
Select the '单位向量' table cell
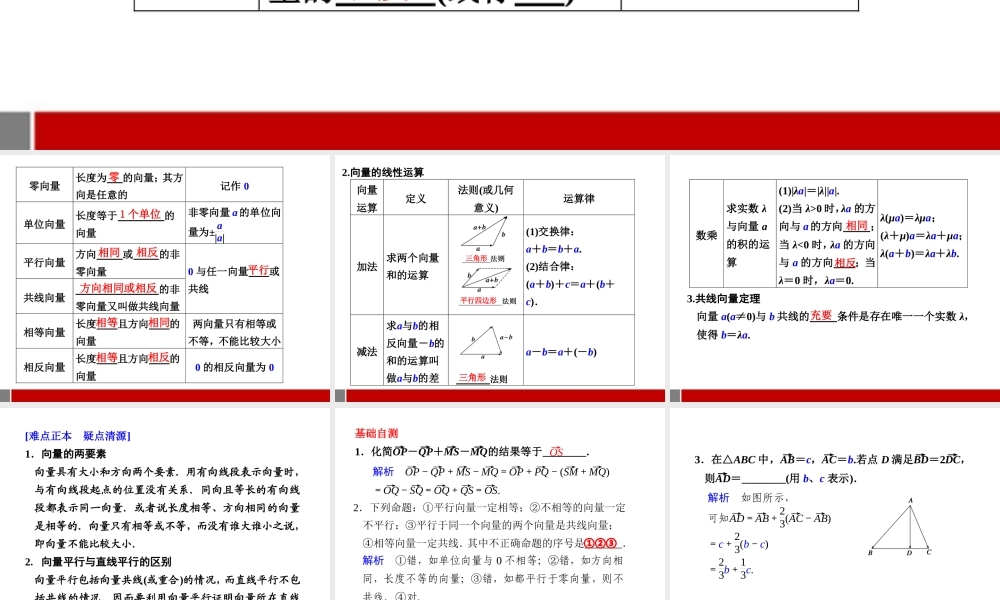[45, 223]
